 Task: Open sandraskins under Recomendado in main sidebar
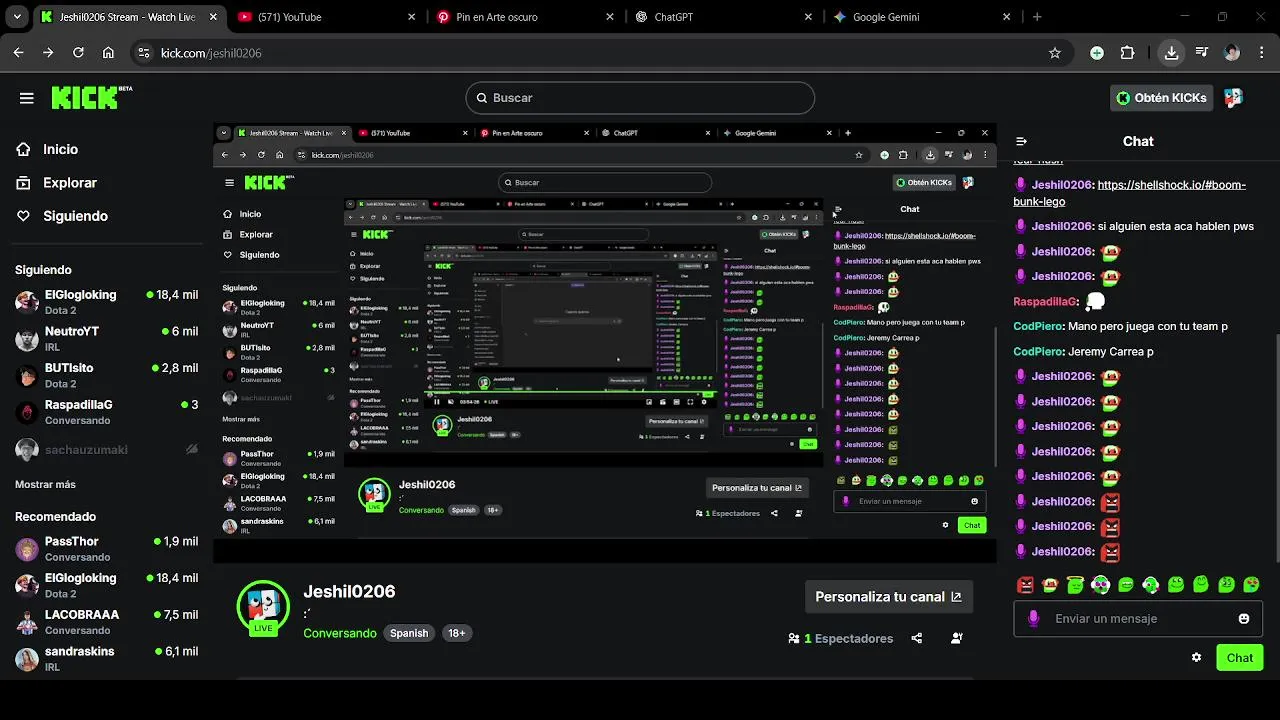click(106, 658)
